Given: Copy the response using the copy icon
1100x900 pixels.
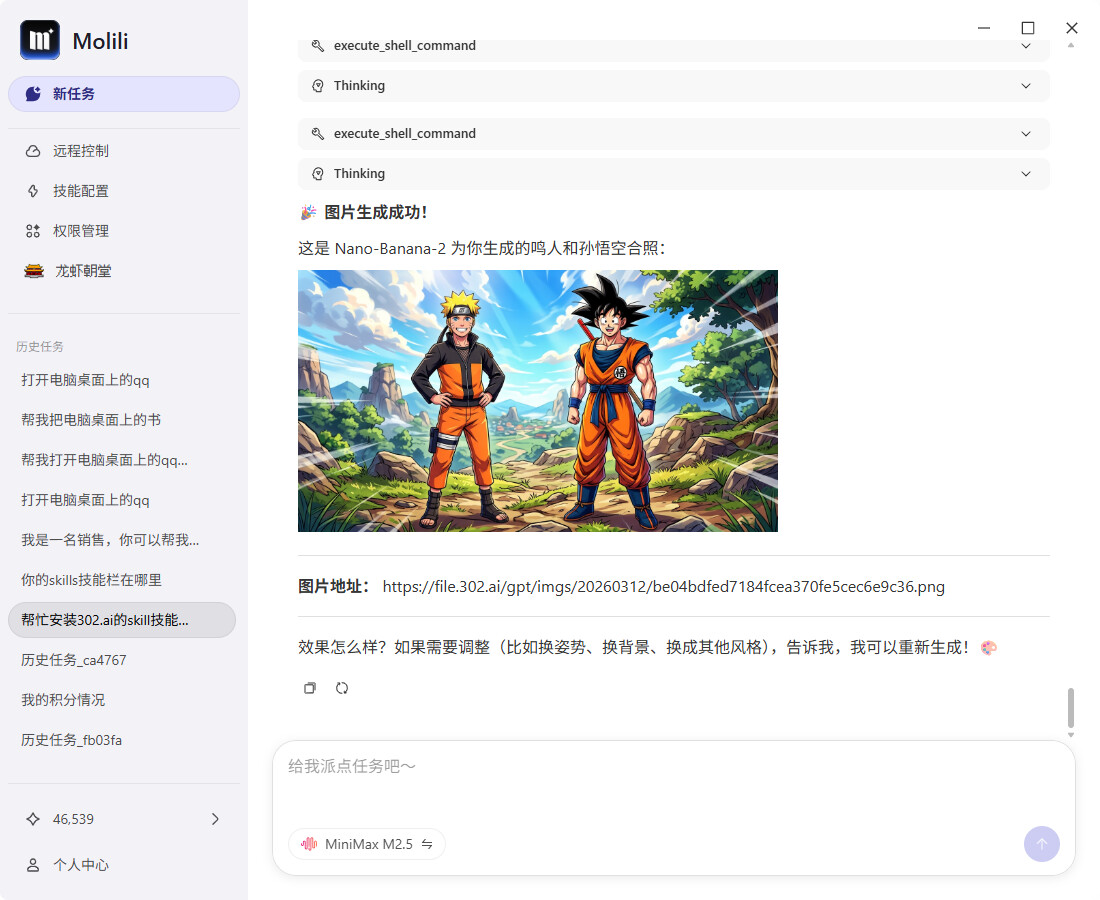Looking at the screenshot, I should (x=310, y=688).
